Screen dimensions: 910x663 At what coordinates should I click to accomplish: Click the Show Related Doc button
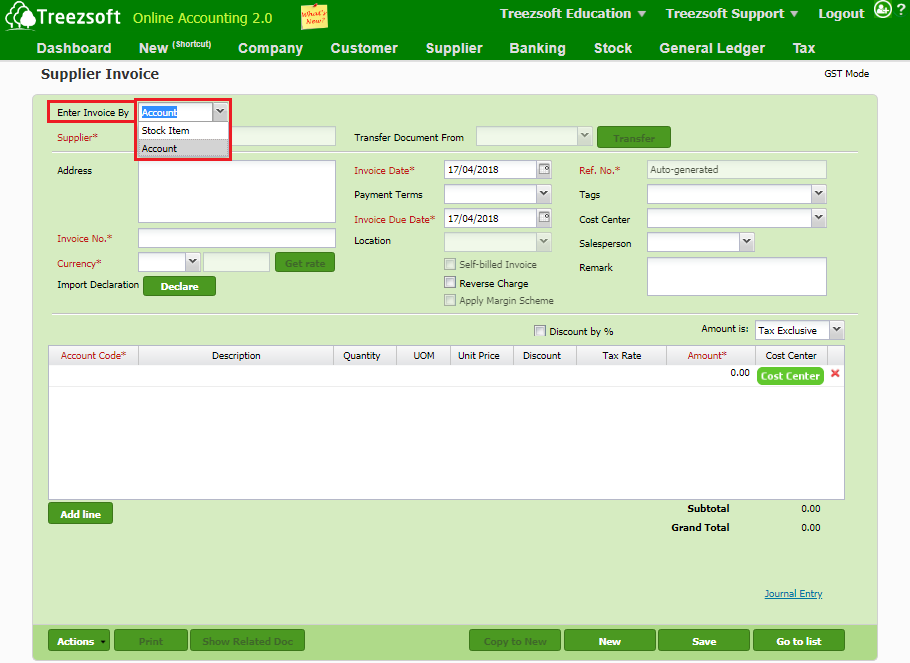[247, 641]
